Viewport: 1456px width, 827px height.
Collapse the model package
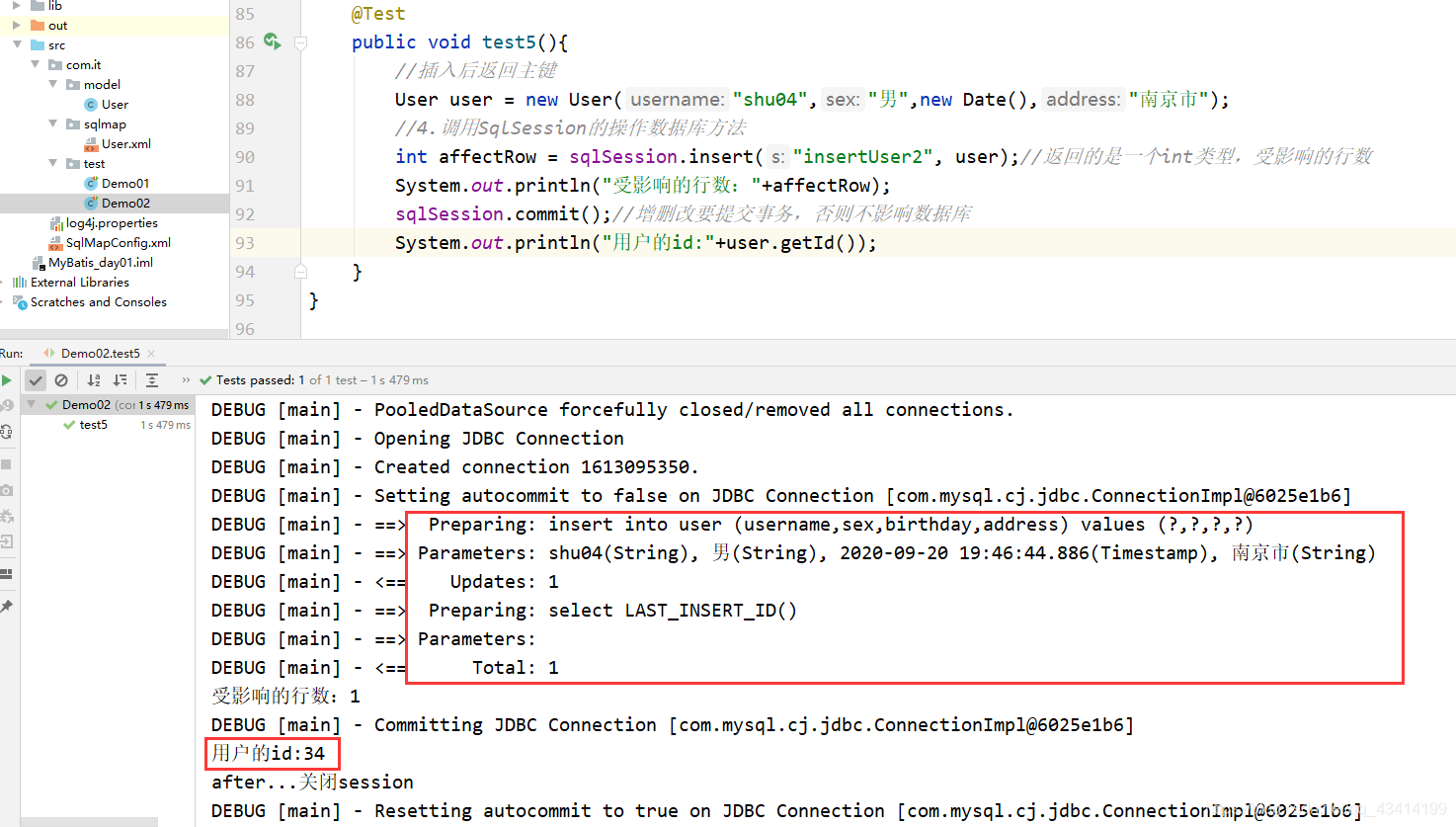click(52, 85)
